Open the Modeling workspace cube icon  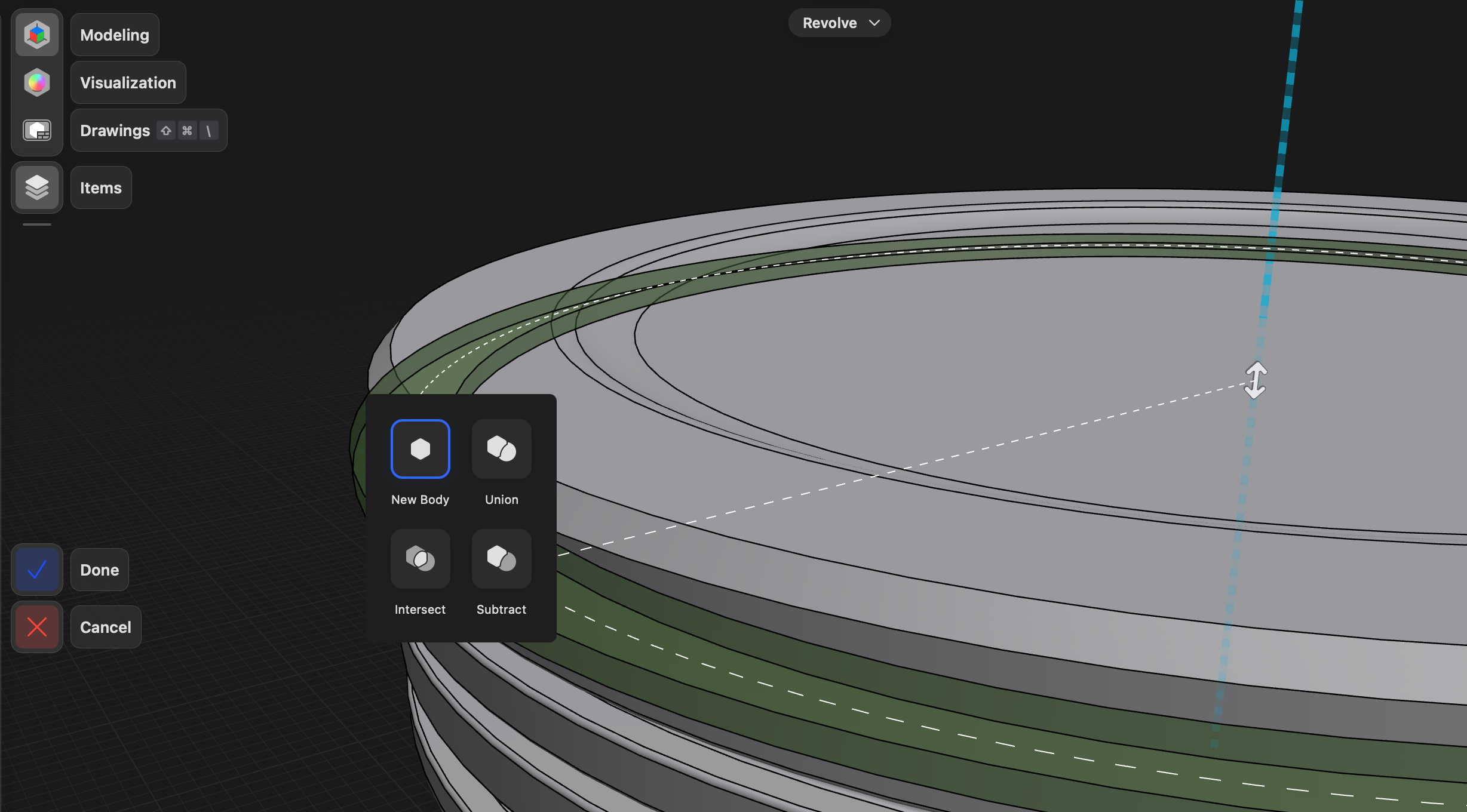click(x=37, y=35)
